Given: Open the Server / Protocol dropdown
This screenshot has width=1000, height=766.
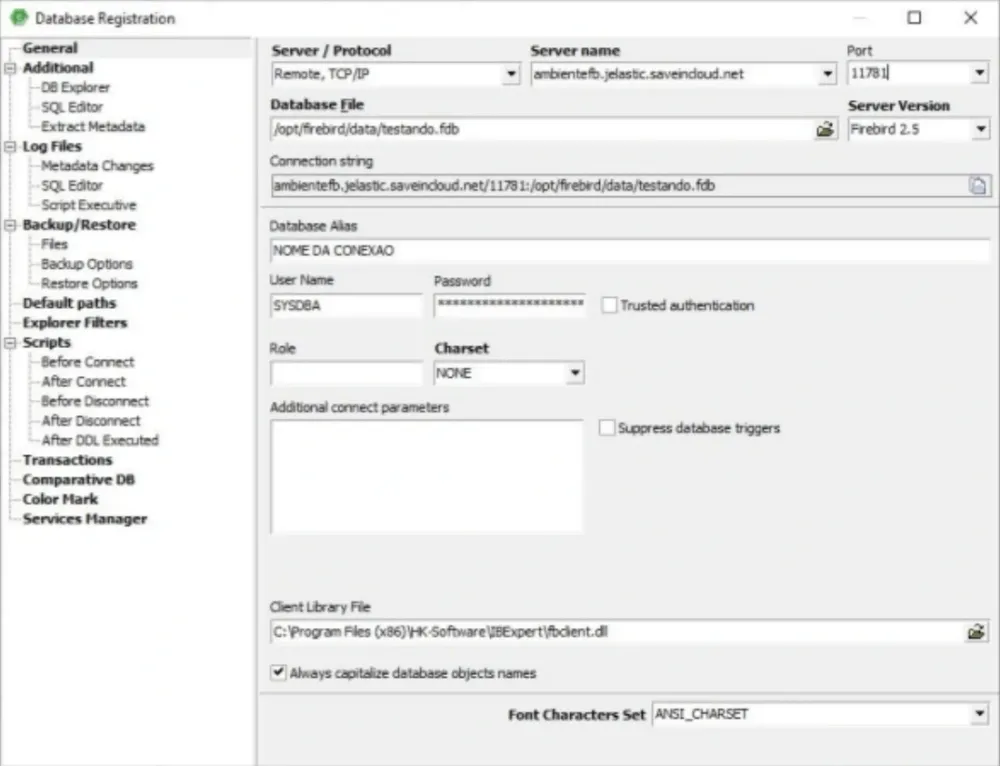Looking at the screenshot, I should point(511,74).
